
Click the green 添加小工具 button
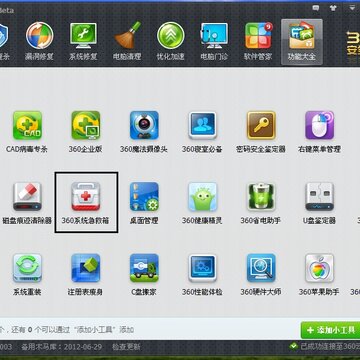point(330,330)
